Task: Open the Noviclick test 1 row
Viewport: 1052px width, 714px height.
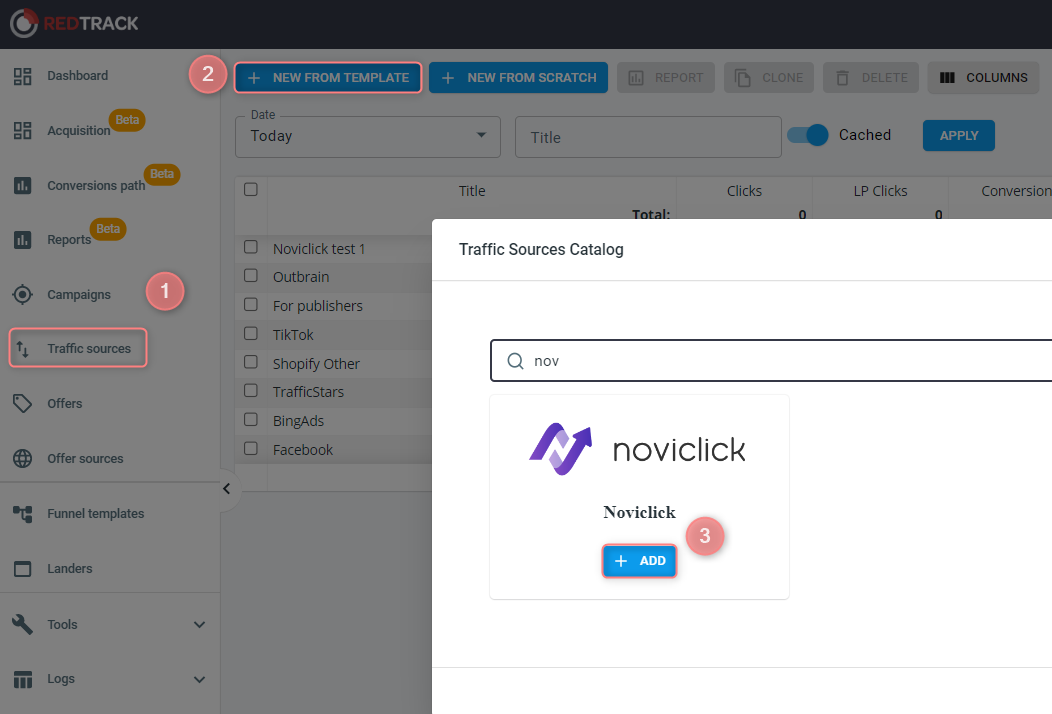Action: (319, 249)
